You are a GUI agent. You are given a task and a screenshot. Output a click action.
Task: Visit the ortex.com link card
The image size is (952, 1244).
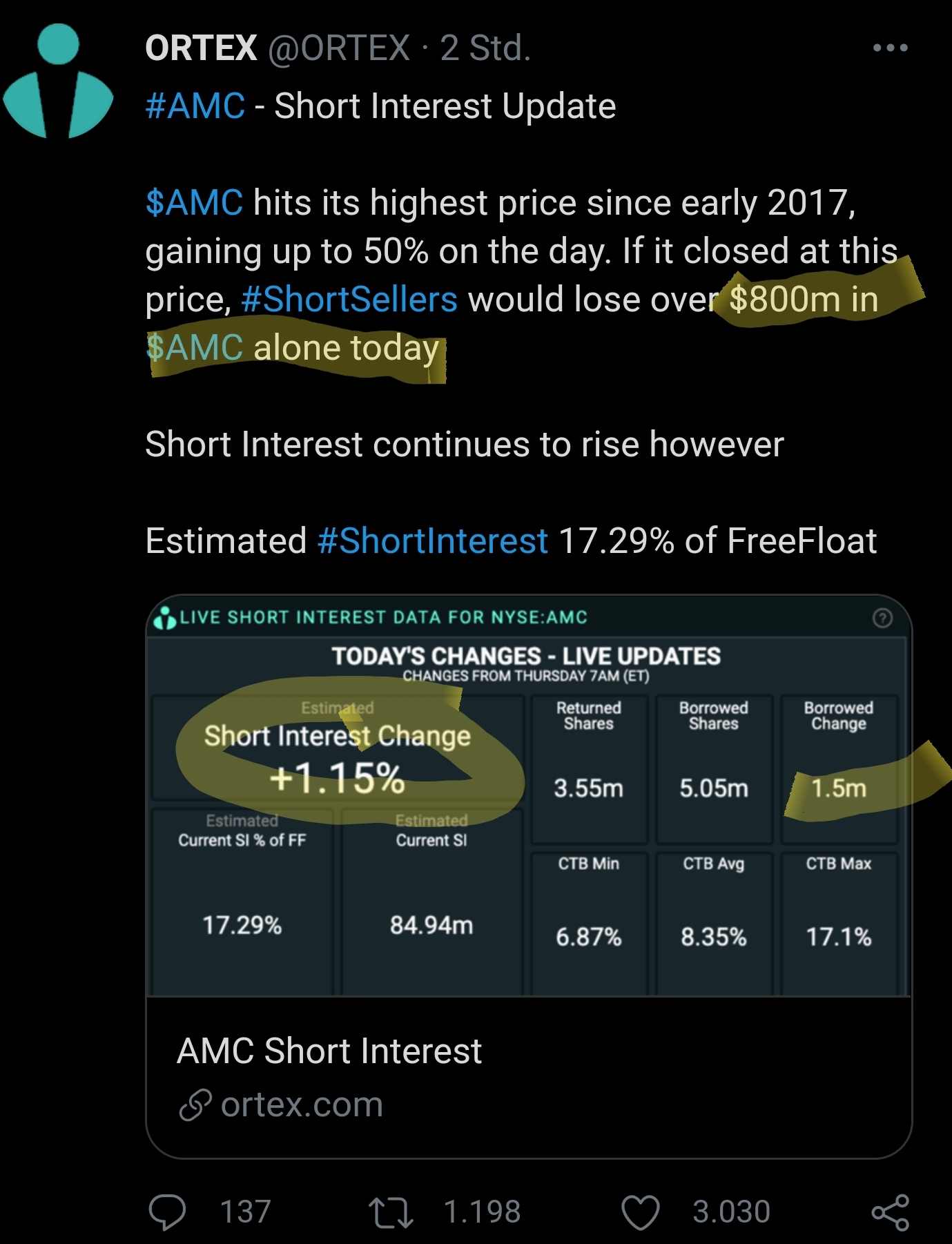pos(302,1102)
